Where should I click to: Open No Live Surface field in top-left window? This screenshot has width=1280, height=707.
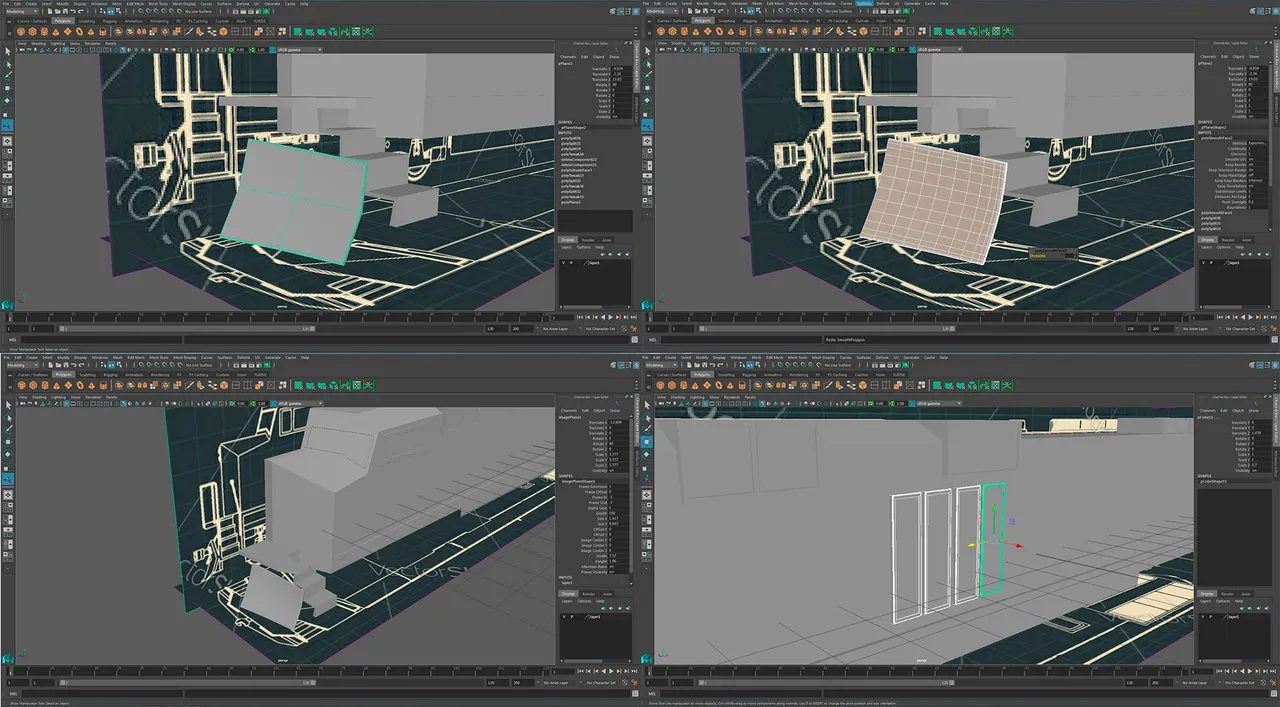(198, 12)
